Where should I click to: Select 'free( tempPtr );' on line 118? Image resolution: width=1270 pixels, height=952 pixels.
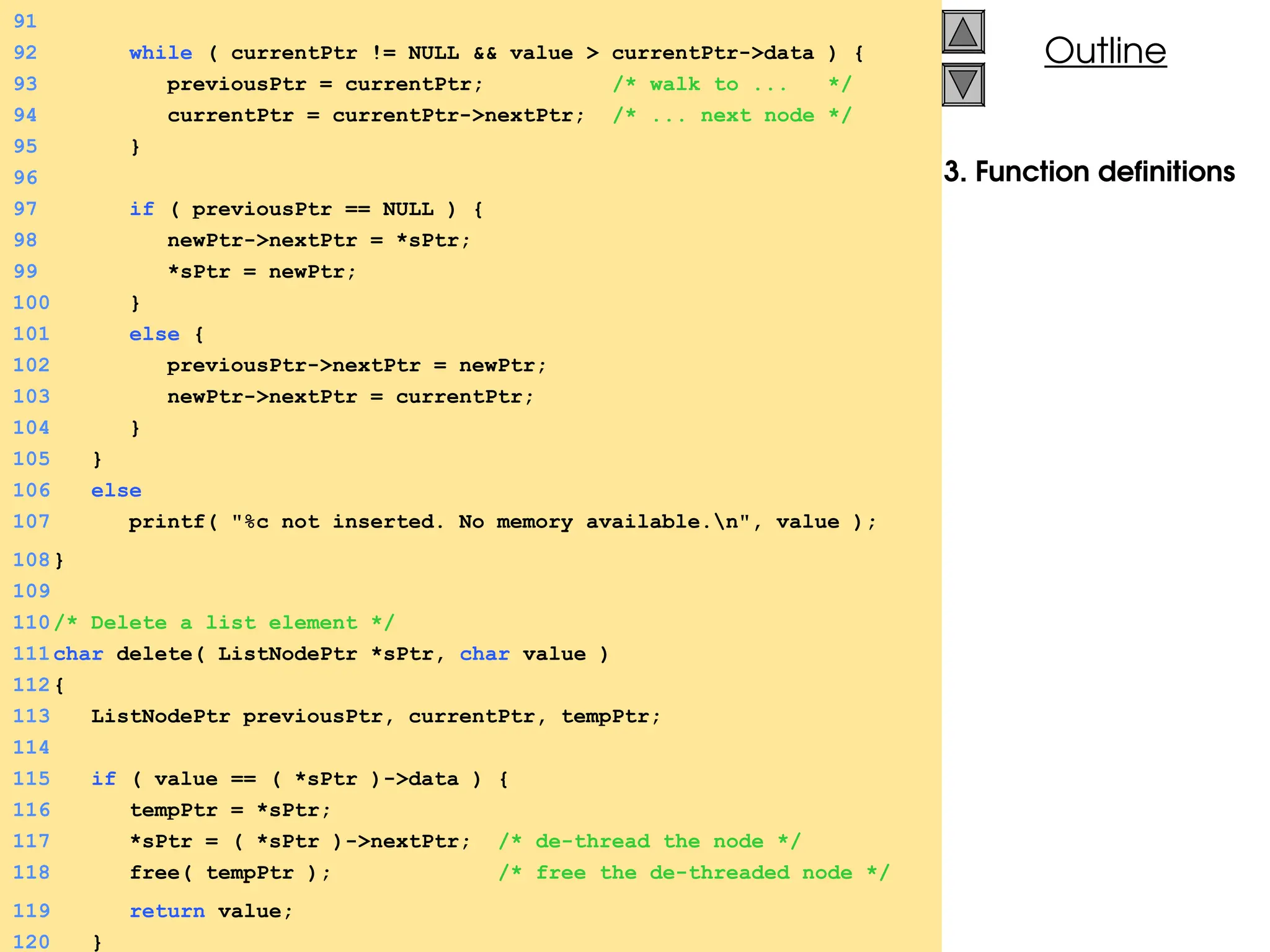coord(230,873)
